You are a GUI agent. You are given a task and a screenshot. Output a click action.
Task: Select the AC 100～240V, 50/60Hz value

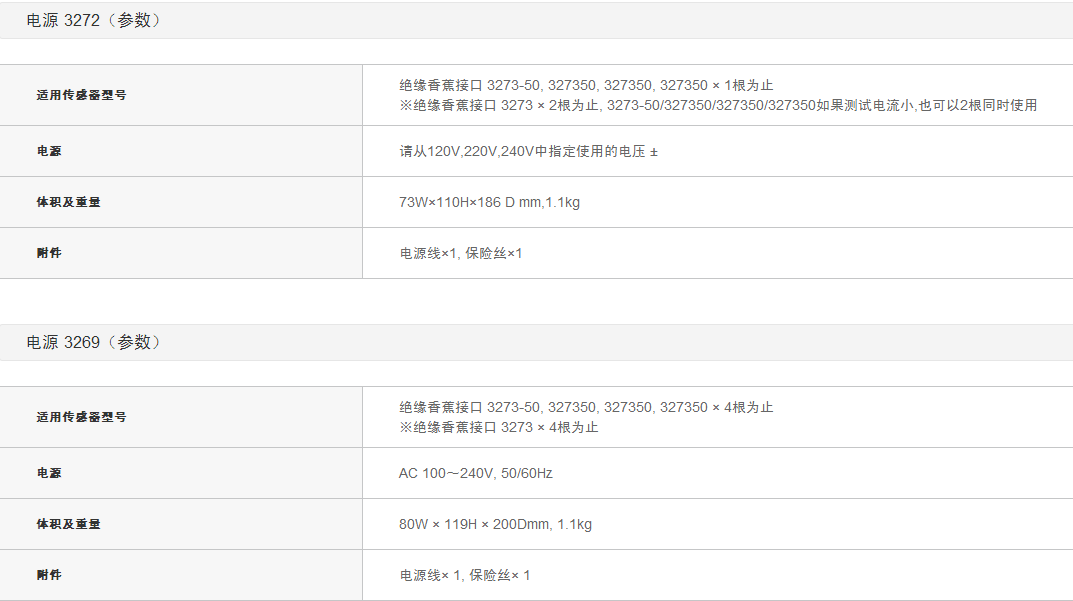coord(475,473)
